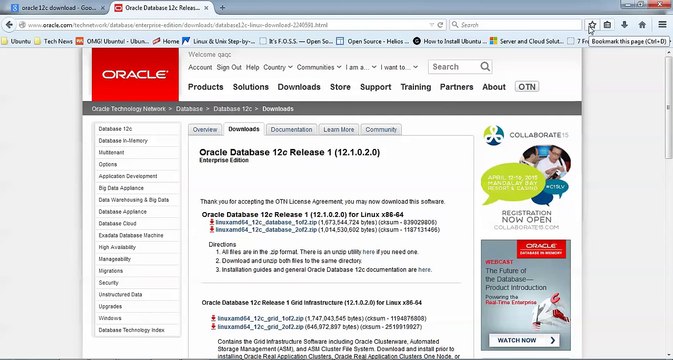The image size is (673, 360).
Task: Download linuxamd64_12c_grid_2of2.zip
Action: (260, 327)
